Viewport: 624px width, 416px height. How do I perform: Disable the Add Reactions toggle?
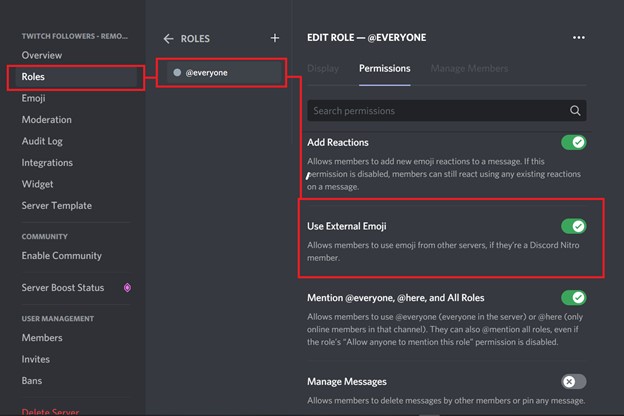pos(573,143)
